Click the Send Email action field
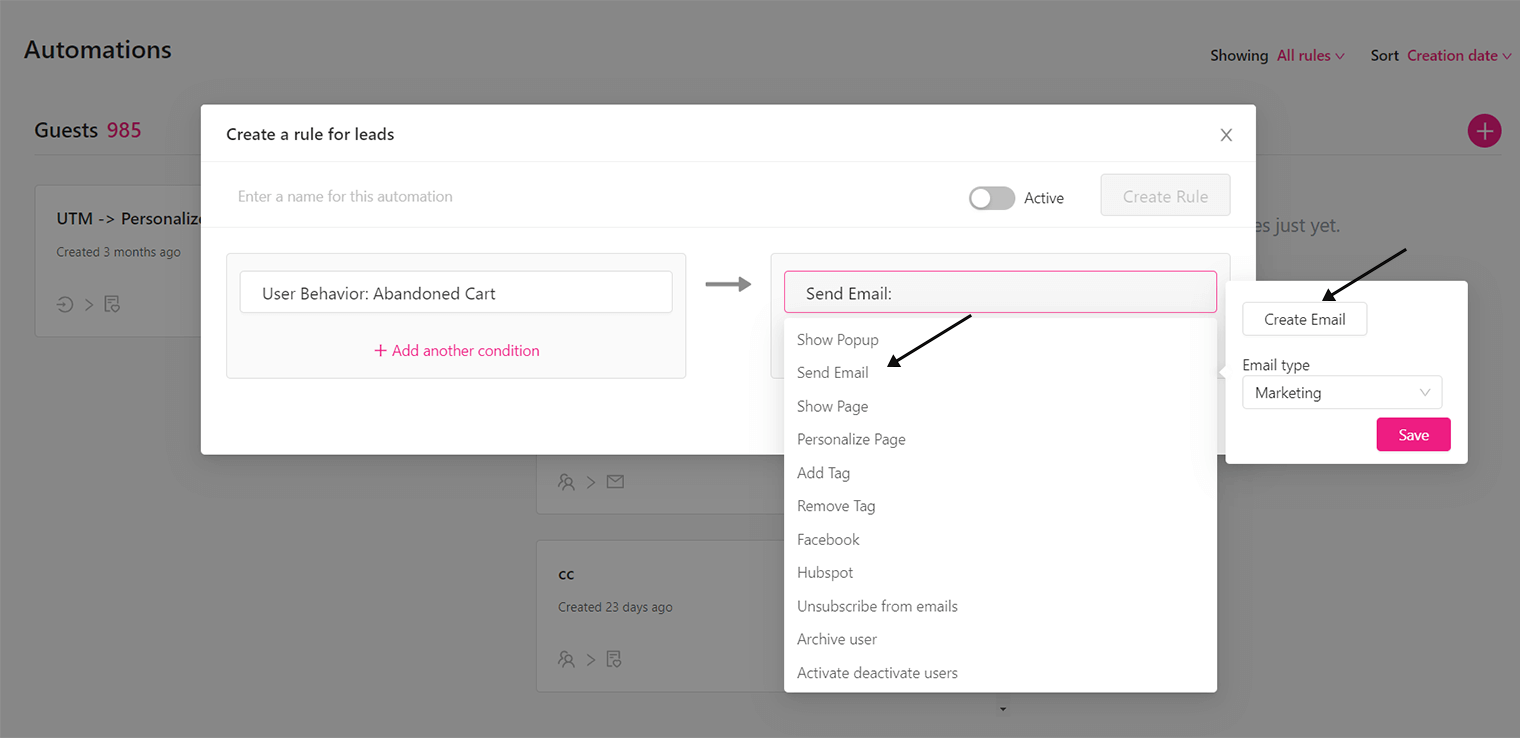Viewport: 1520px width, 738px height. [1000, 293]
